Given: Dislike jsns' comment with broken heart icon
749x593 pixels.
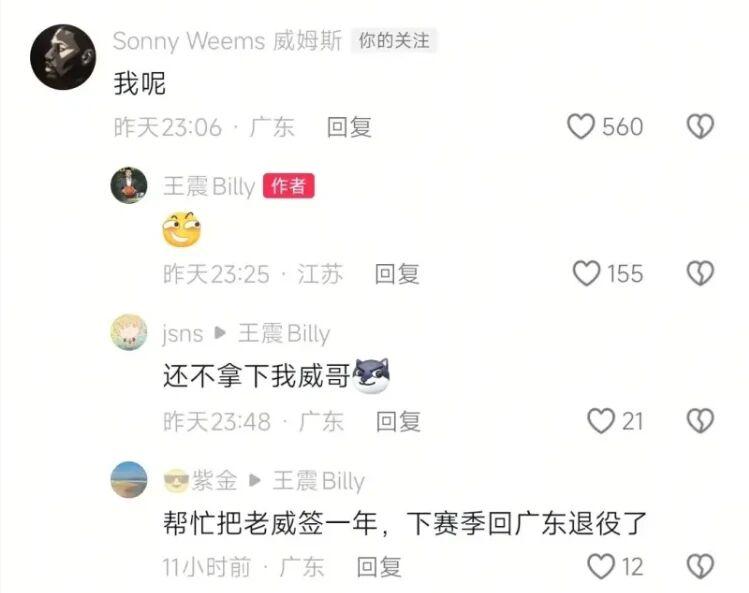Looking at the screenshot, I should click(x=700, y=420).
